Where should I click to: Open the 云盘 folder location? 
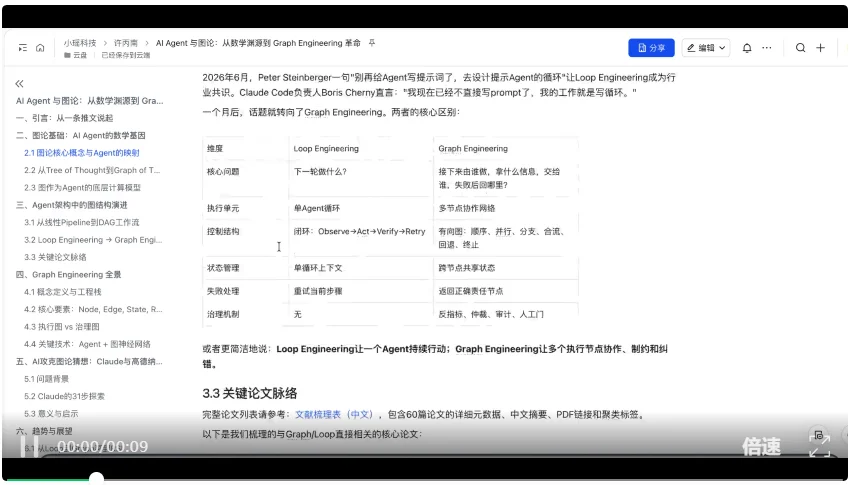tap(75, 55)
